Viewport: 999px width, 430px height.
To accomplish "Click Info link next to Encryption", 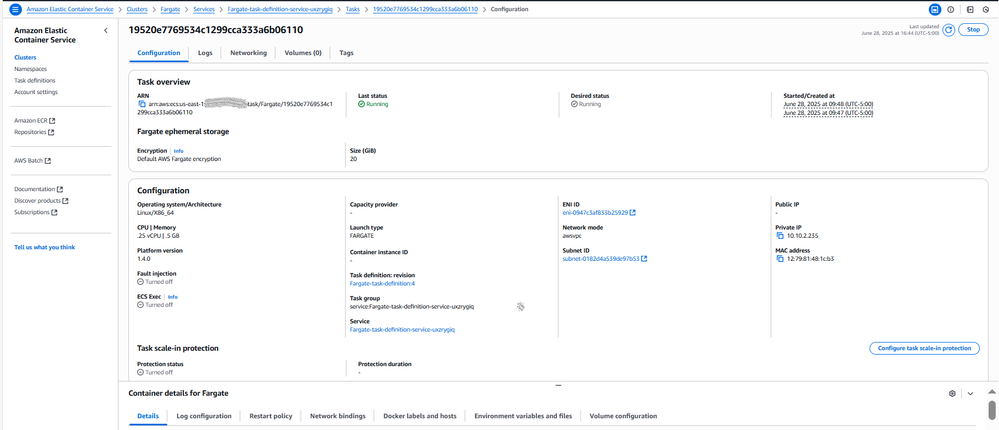I will point(178,151).
